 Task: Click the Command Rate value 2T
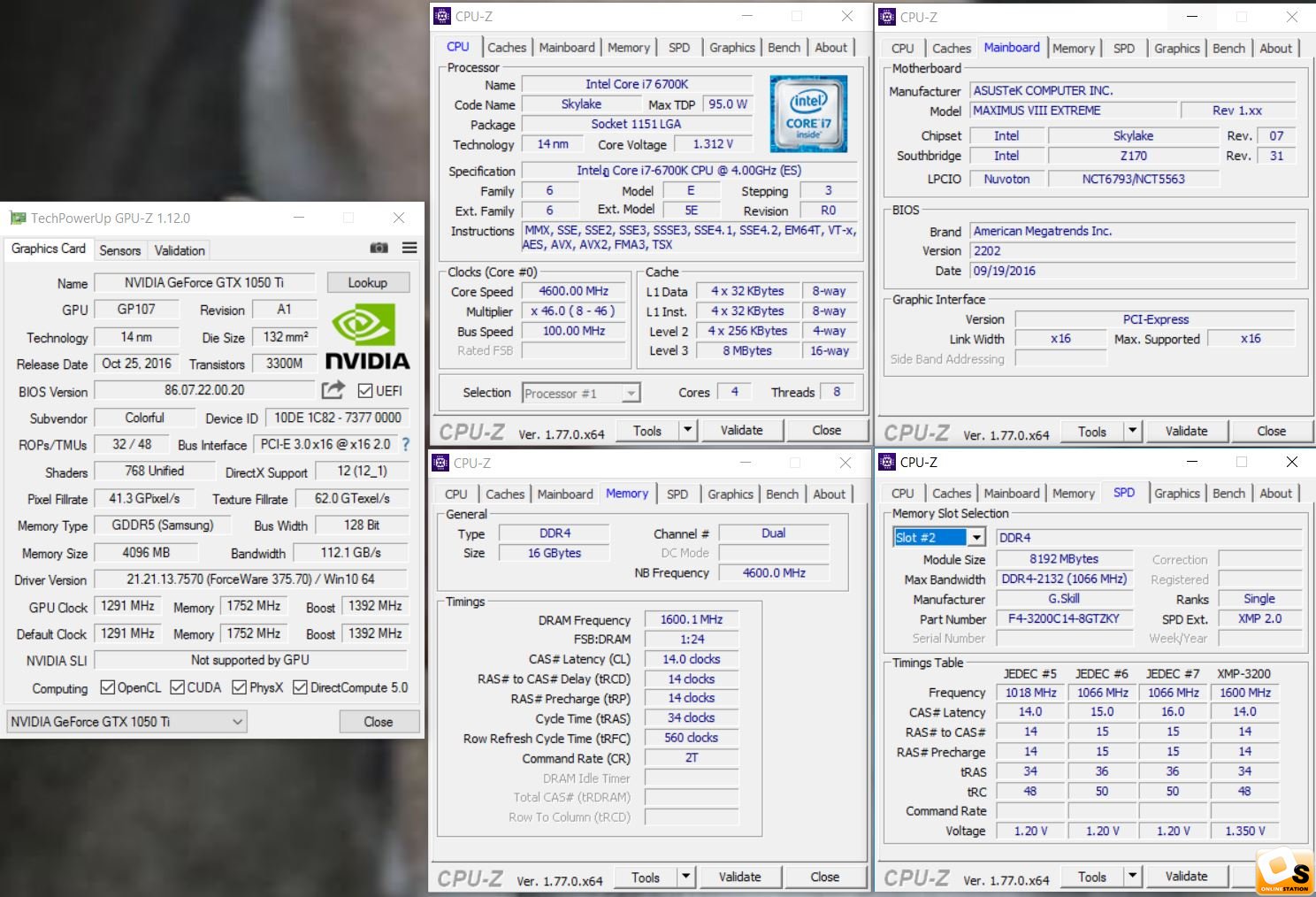coord(692,758)
